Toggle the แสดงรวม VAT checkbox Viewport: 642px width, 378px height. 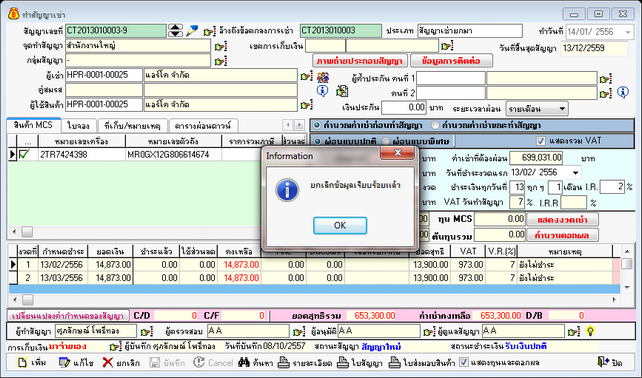coord(541,141)
